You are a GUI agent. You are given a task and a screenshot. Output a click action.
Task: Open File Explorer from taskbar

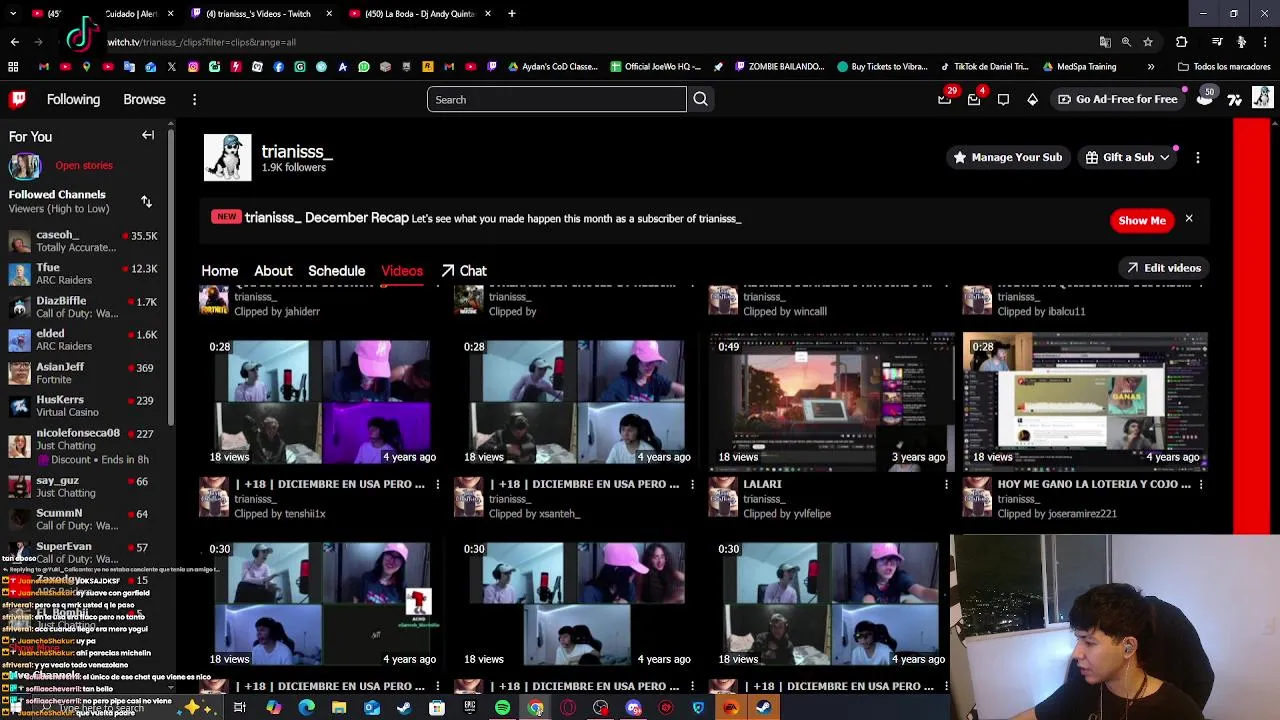[x=339, y=708]
